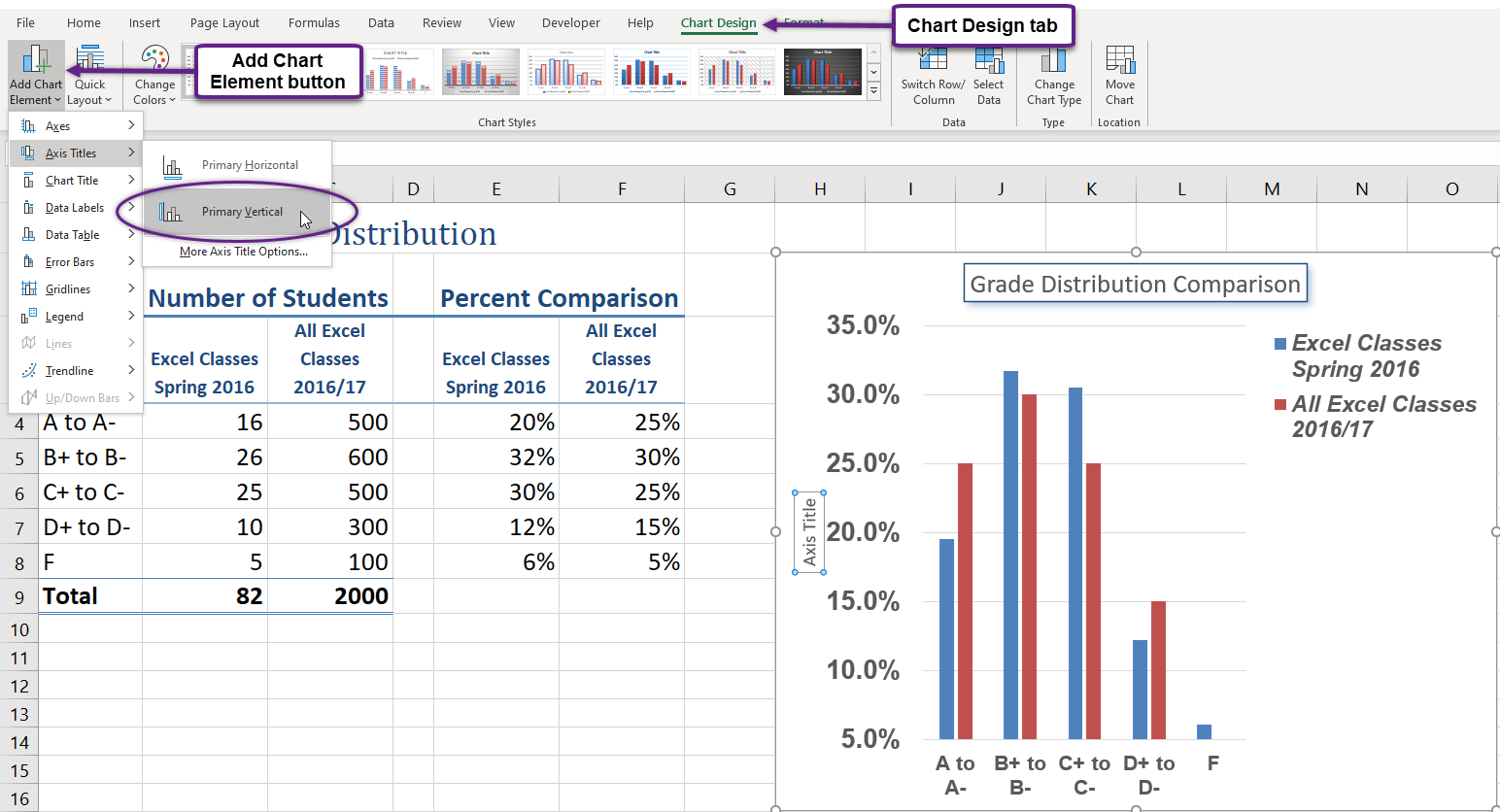Screen dimensions: 1500x812
Task: Expand the Gridlines submenu arrow
Action: pos(131,288)
